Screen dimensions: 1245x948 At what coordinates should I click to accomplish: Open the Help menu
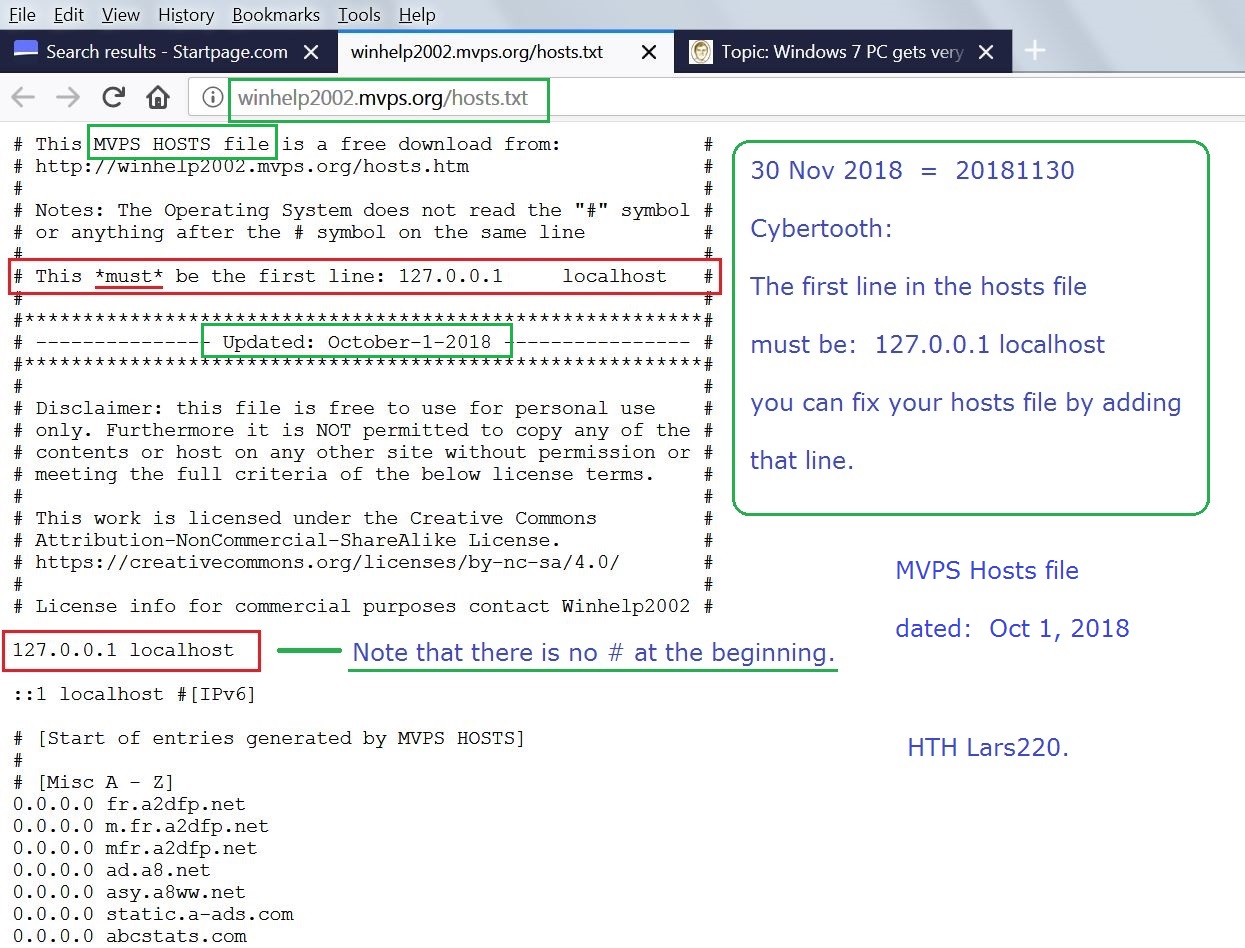point(417,15)
